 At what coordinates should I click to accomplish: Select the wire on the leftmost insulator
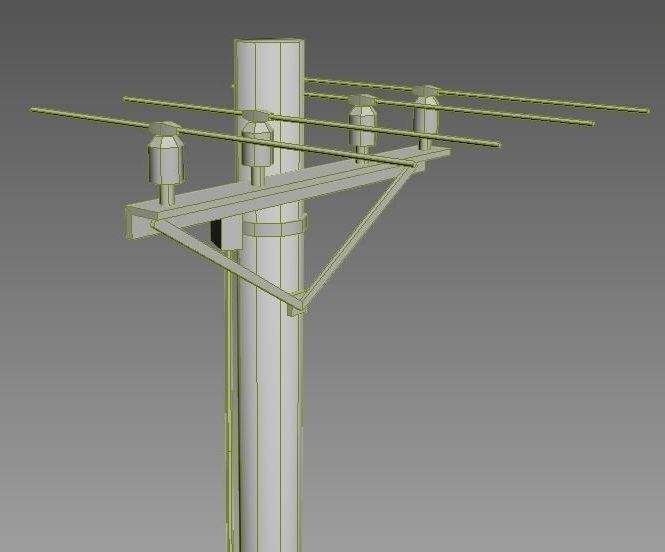(x=222, y=137)
